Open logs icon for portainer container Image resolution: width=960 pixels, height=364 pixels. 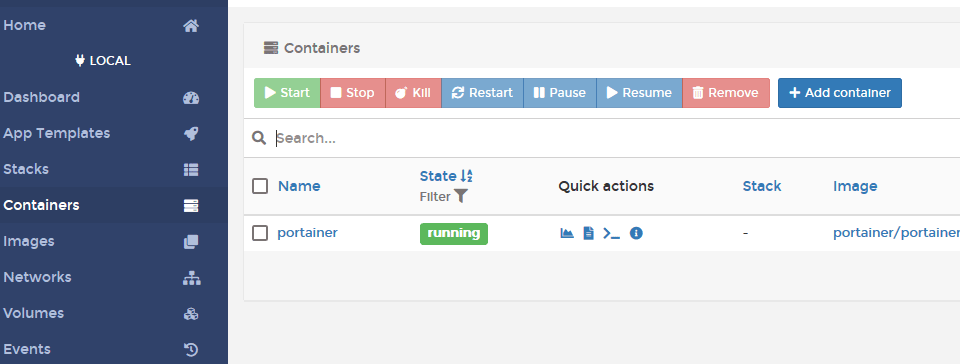[x=588, y=233]
